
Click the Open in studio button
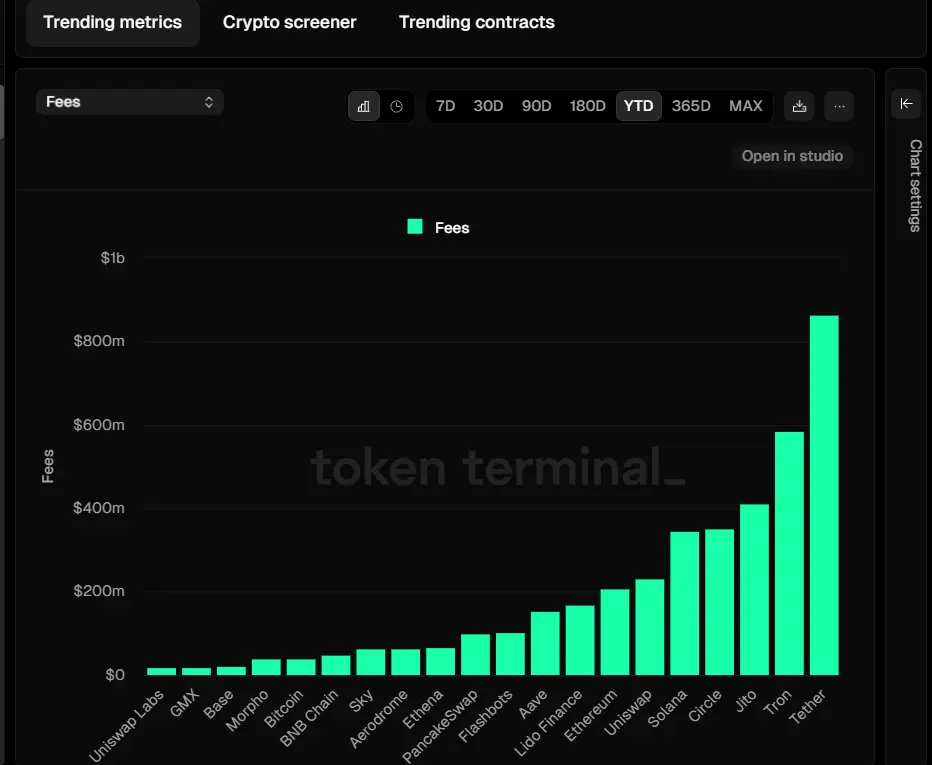coord(792,156)
